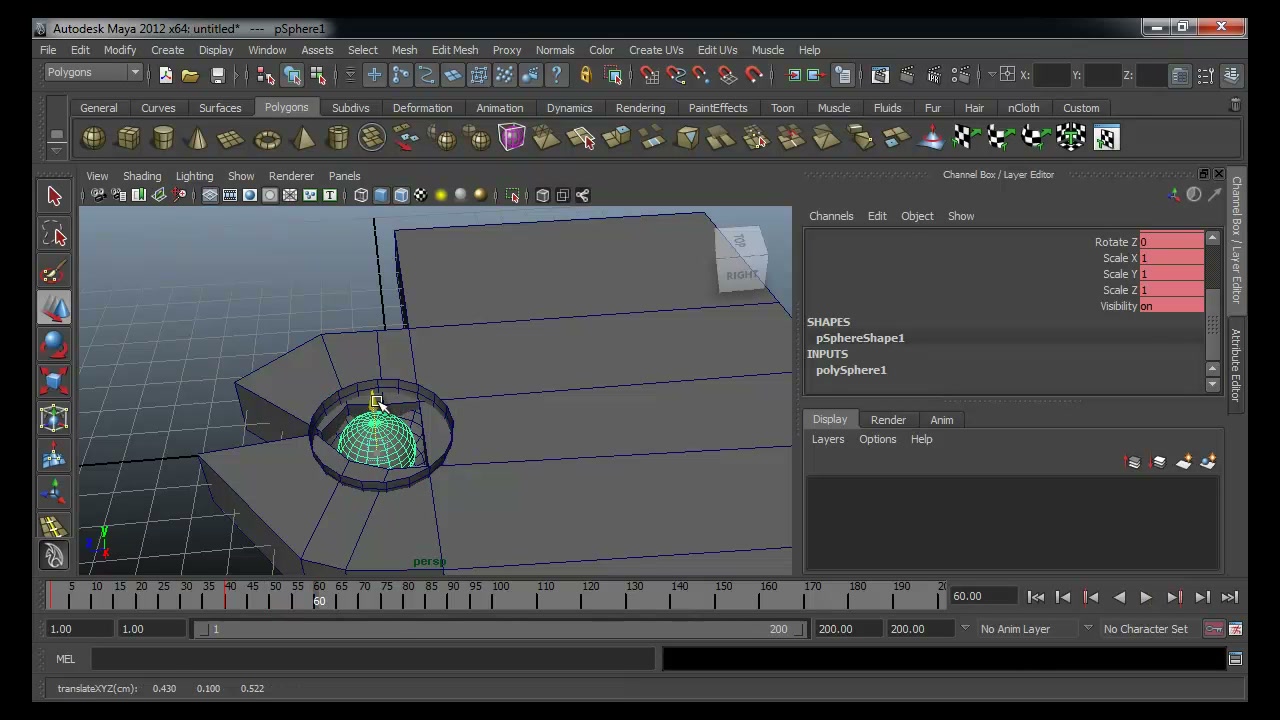Viewport: 1280px width, 720px height.
Task: Click the Scale X value field
Action: [1171, 258]
